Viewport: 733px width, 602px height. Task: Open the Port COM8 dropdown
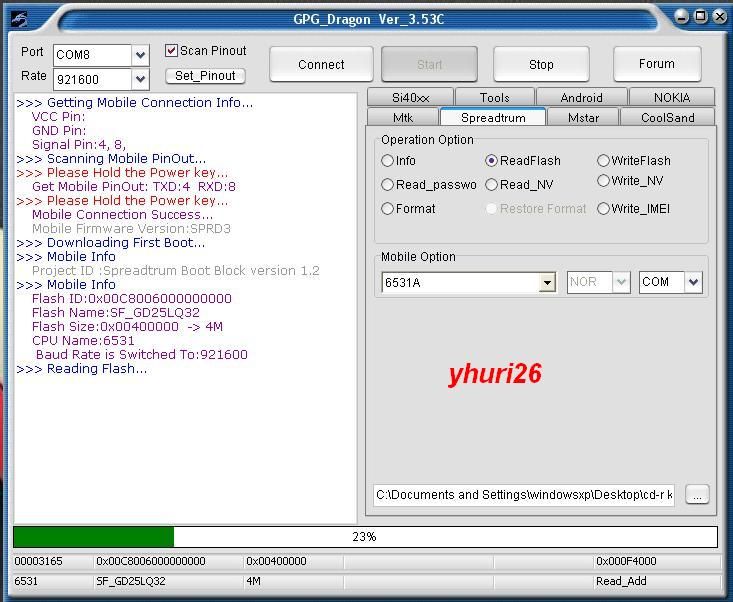(140, 55)
